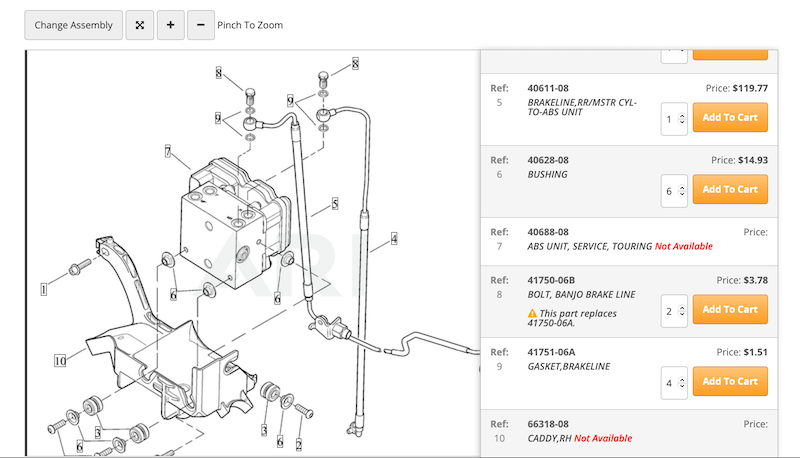Screen dimensions: 800x458
Task: Add gasket 41751-06A to cart
Action: [x=730, y=381]
